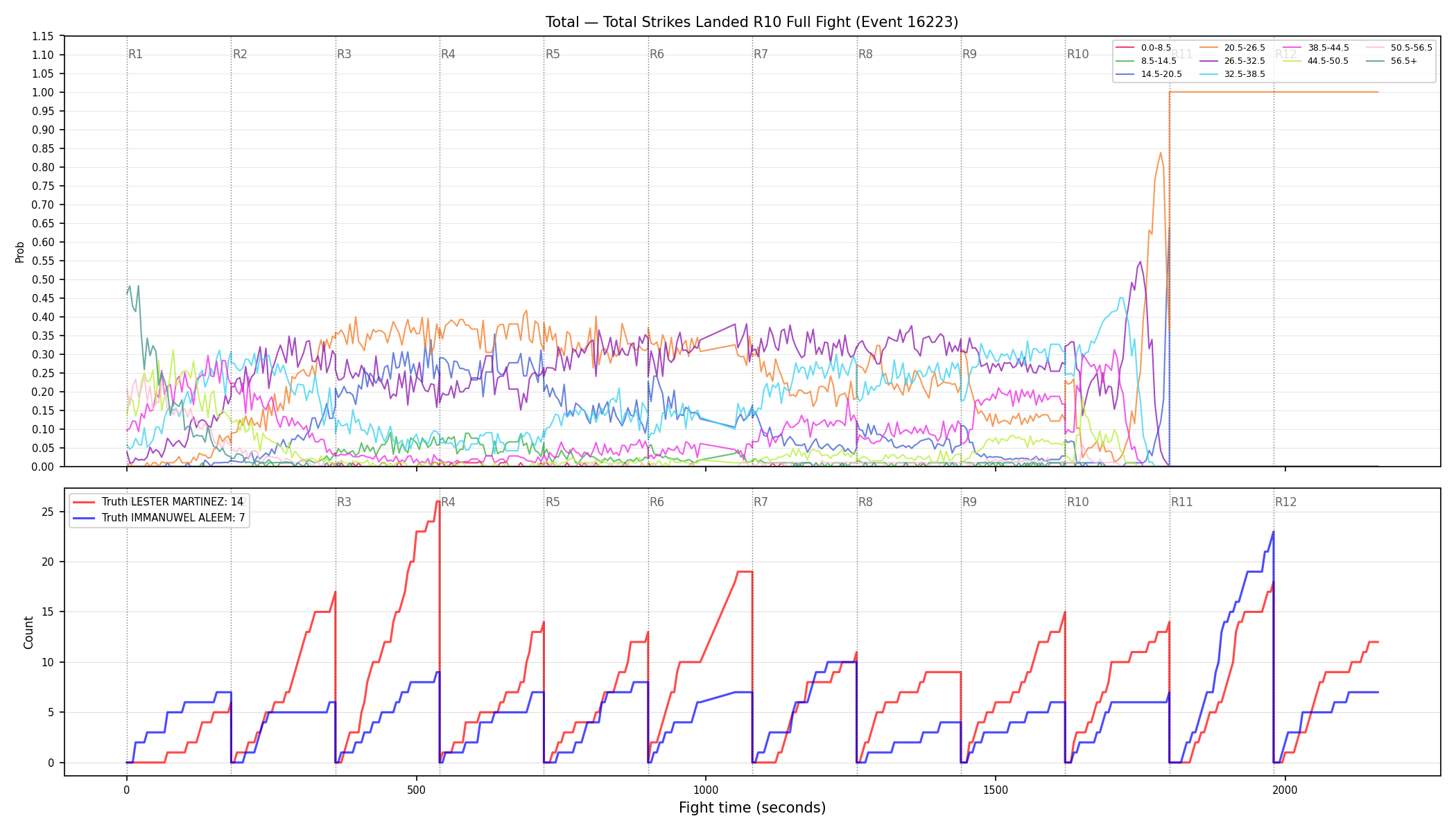
Task: Click the 2000 tick on the time axis
Action: tap(1285, 790)
